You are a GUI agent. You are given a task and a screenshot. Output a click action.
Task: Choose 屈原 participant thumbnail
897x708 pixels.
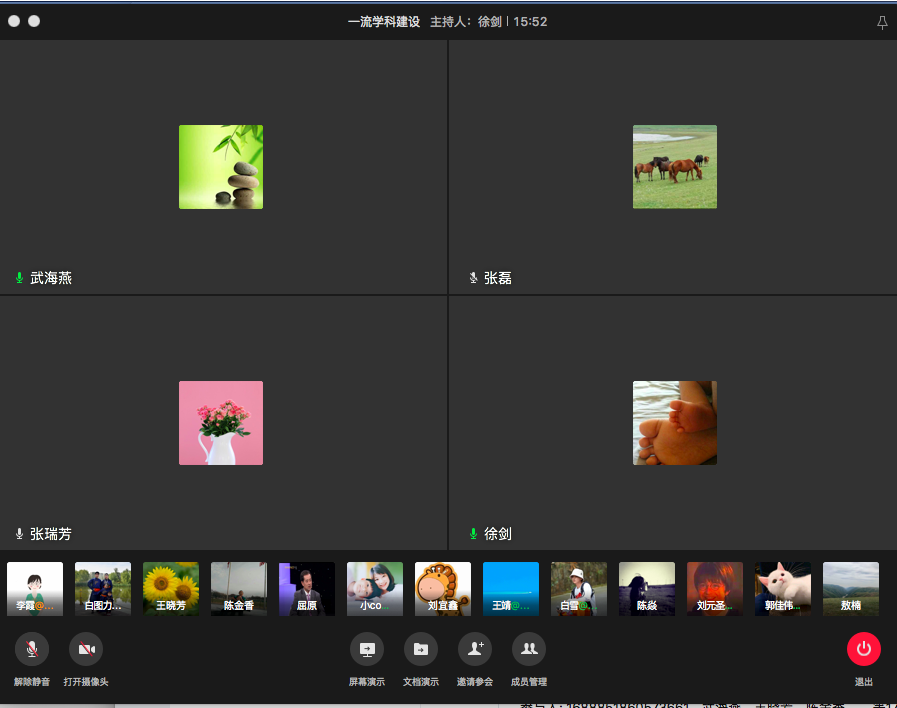(x=307, y=589)
